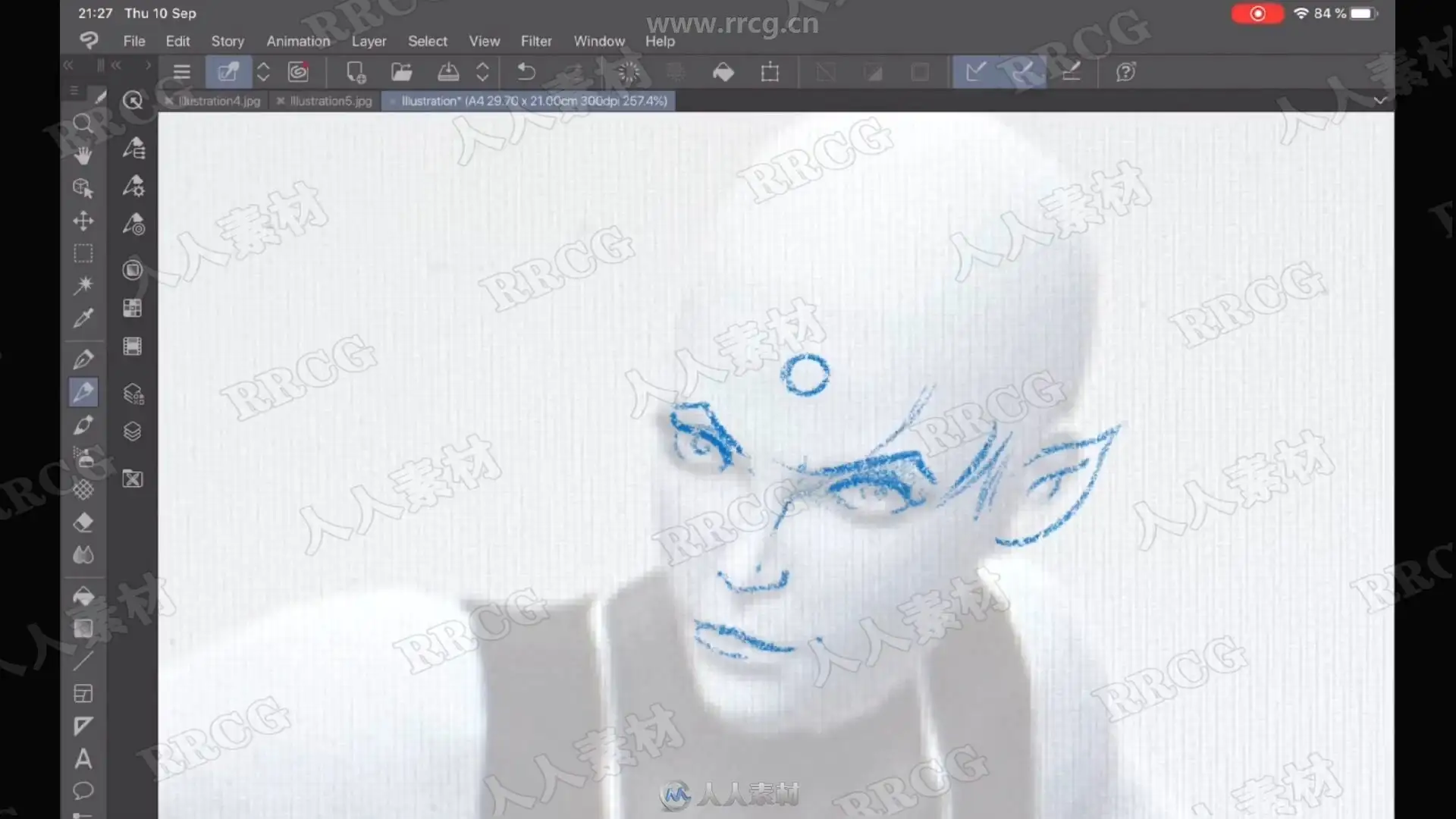Toggle Snap to Grid button

[x=1071, y=72]
